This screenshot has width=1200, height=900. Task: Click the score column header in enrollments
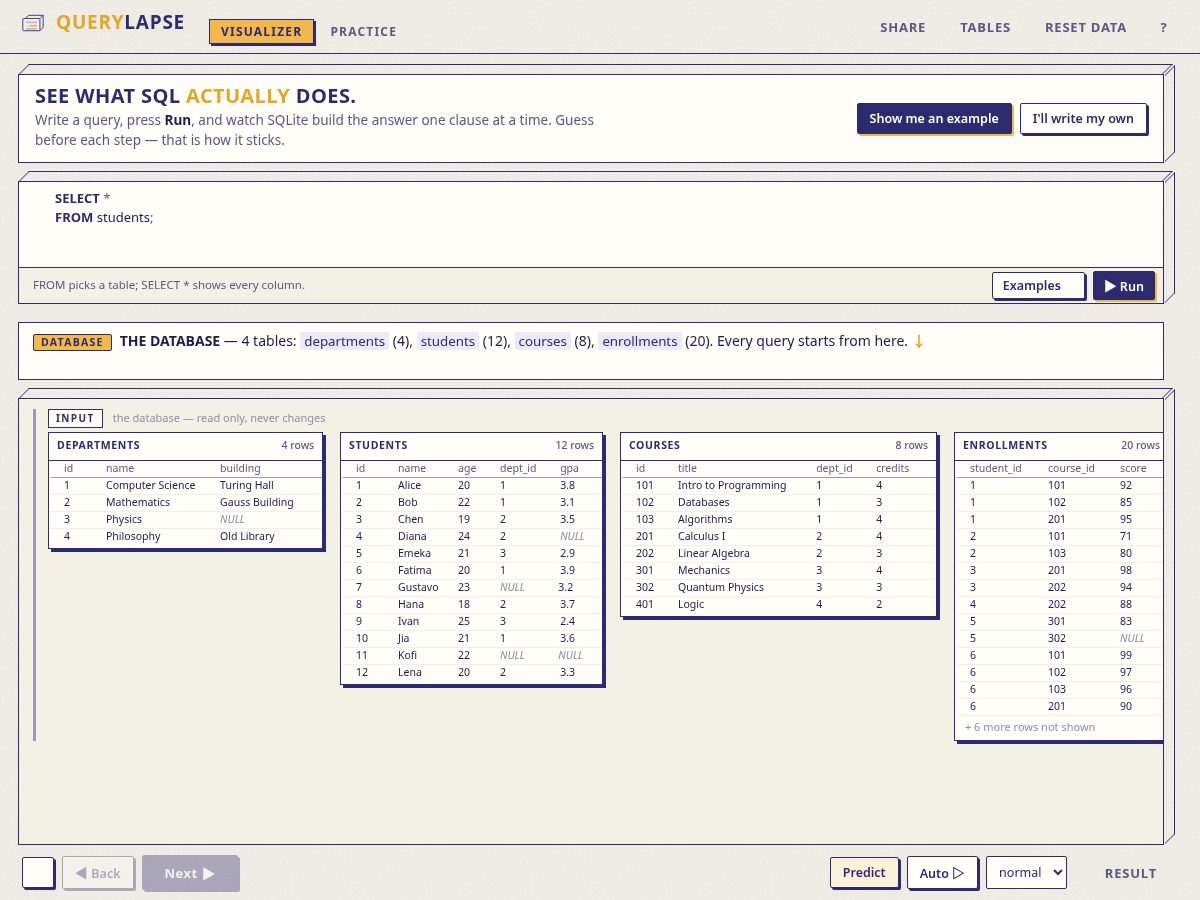1133,468
